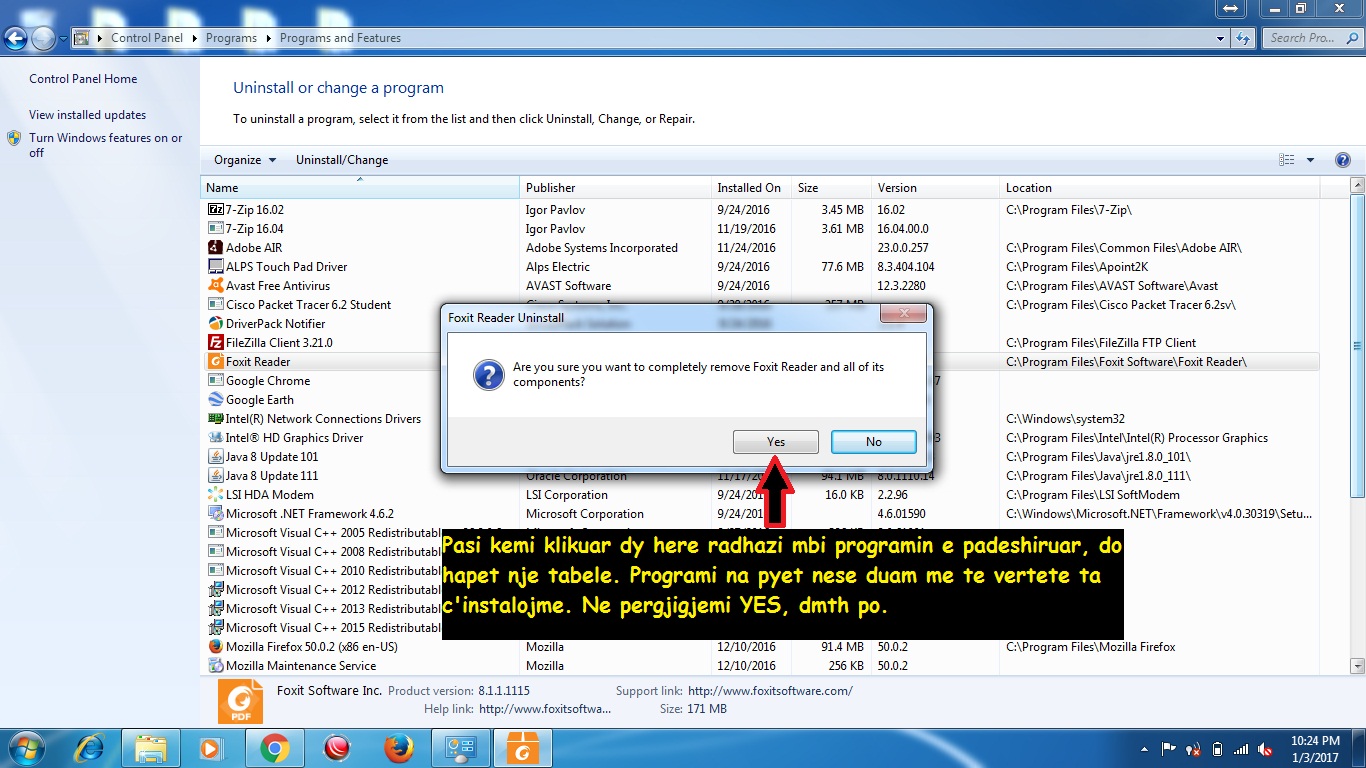1366x768 pixels.
Task: Select Intel Network Connections Drivers icon
Action: point(215,419)
